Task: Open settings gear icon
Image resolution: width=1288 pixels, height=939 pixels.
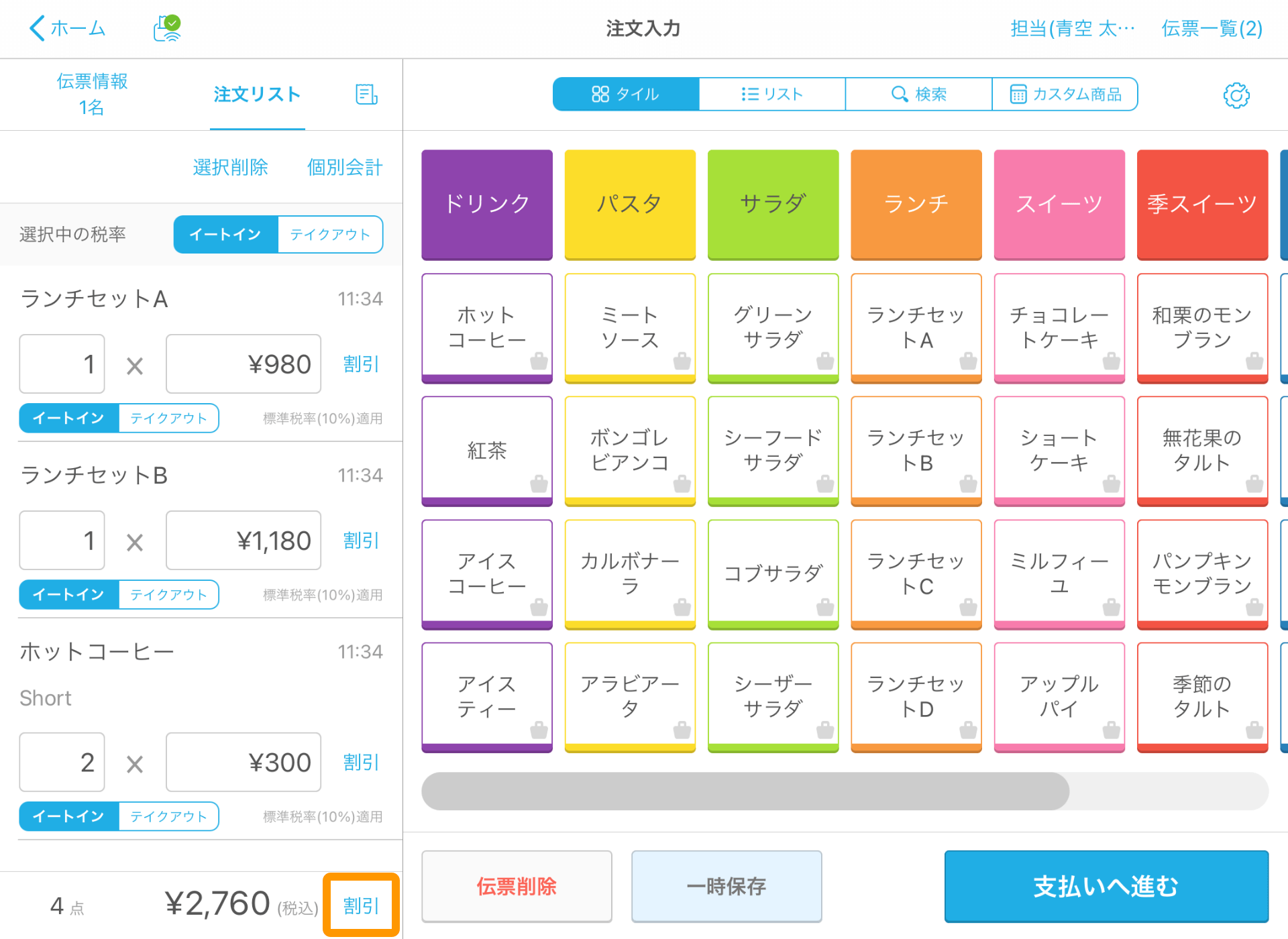Action: (1237, 94)
